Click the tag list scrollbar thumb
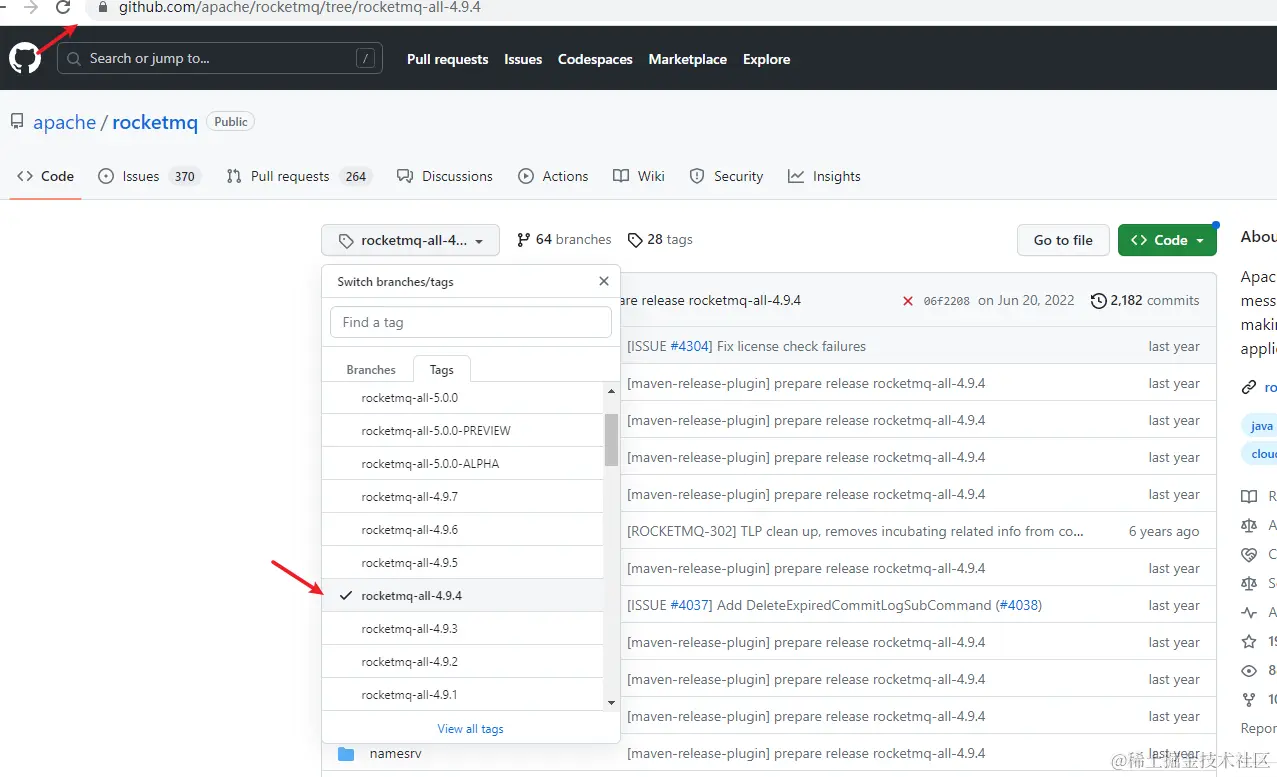 click(611, 440)
